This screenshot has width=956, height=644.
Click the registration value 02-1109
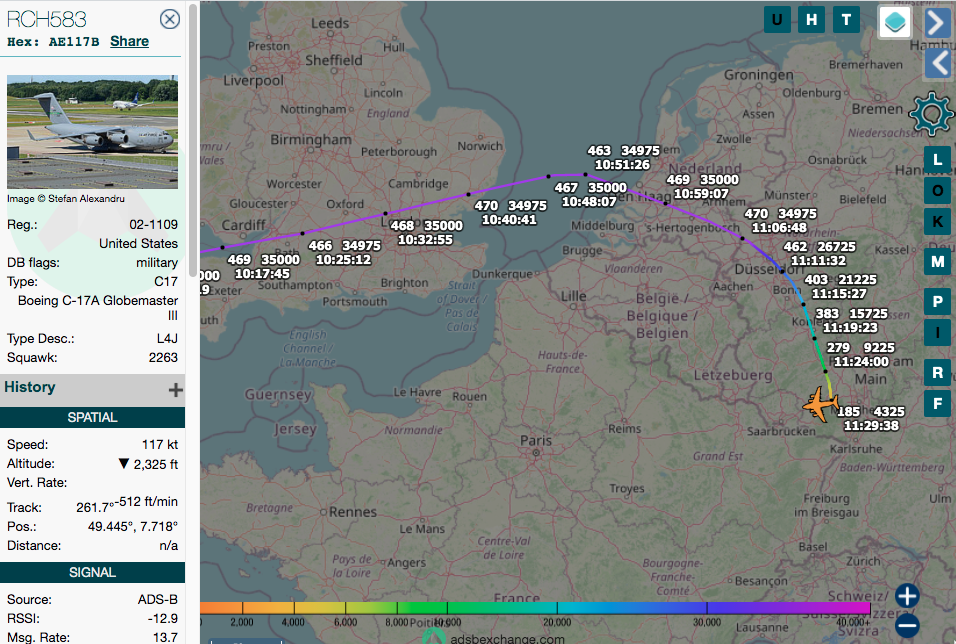(154, 224)
